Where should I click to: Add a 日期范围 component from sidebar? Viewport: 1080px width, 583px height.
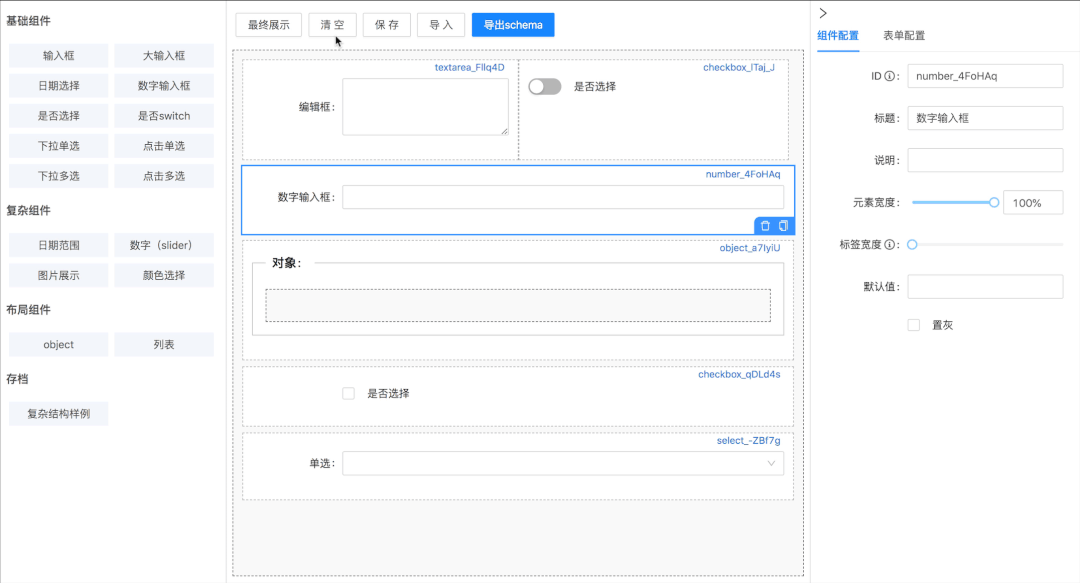pos(57,245)
